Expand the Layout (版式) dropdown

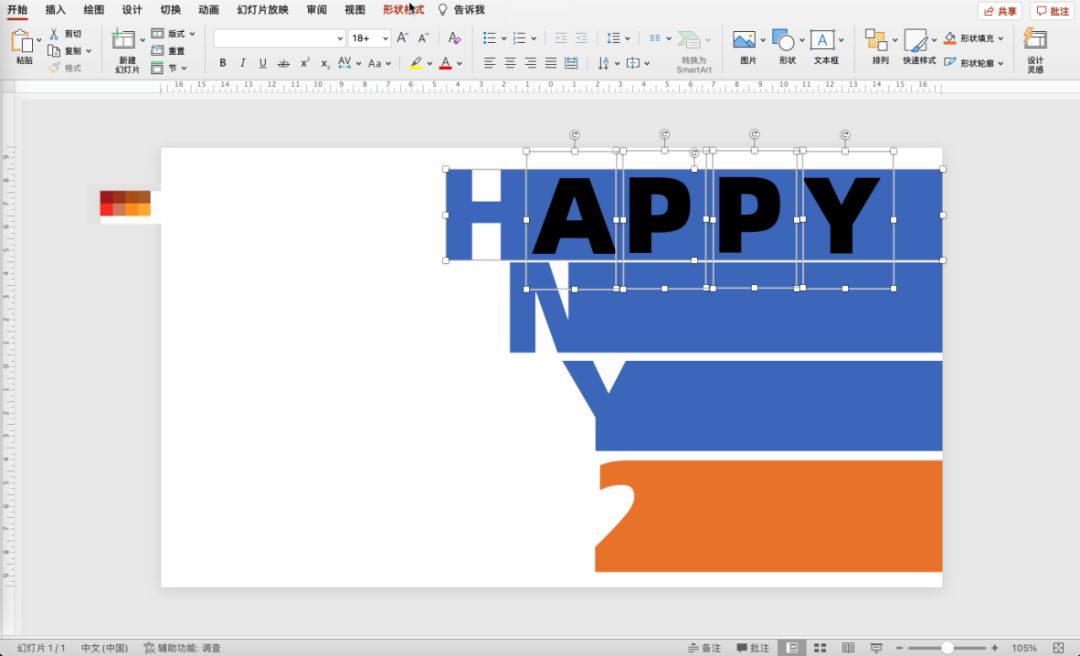192,34
